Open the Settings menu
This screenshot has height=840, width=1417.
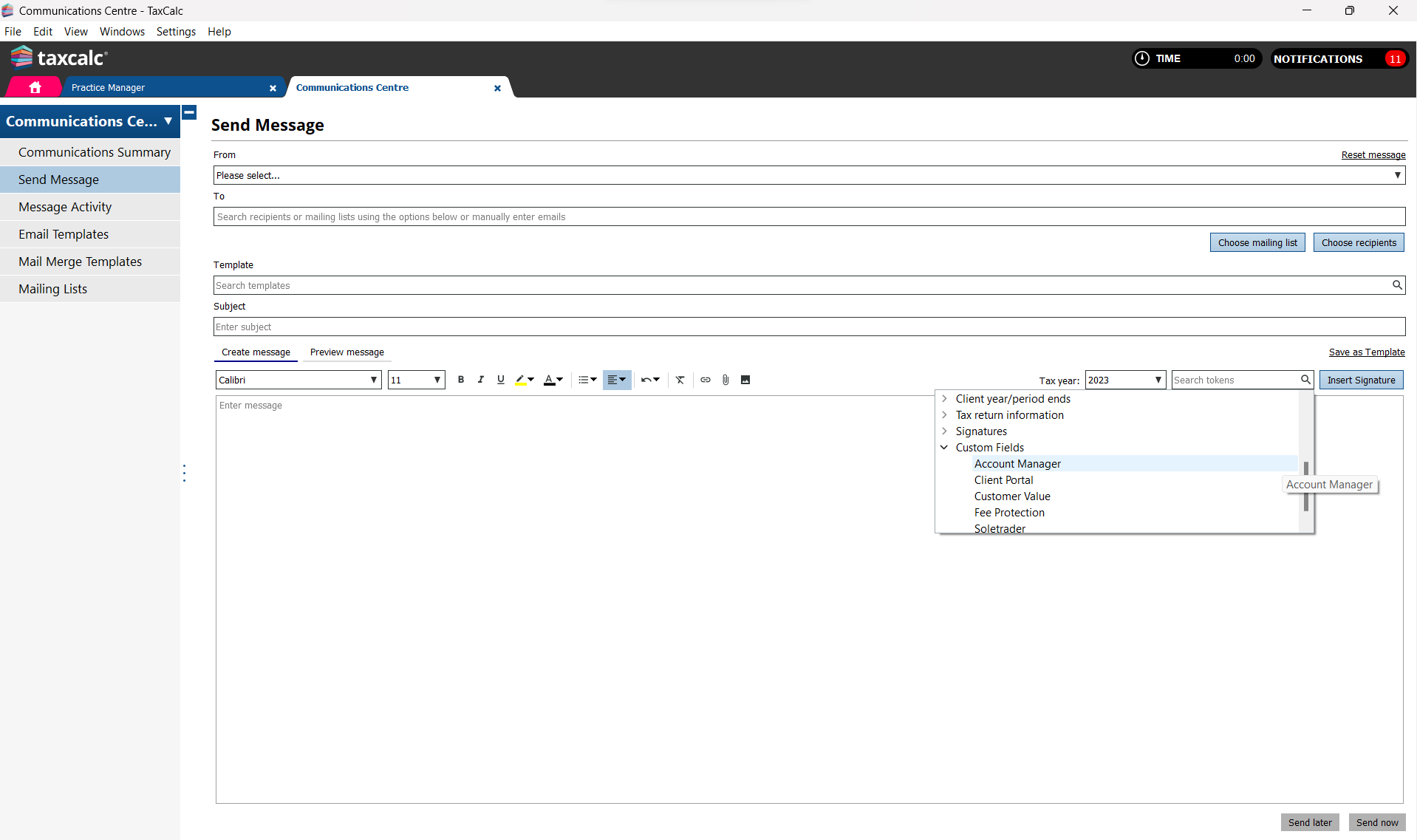click(x=176, y=32)
